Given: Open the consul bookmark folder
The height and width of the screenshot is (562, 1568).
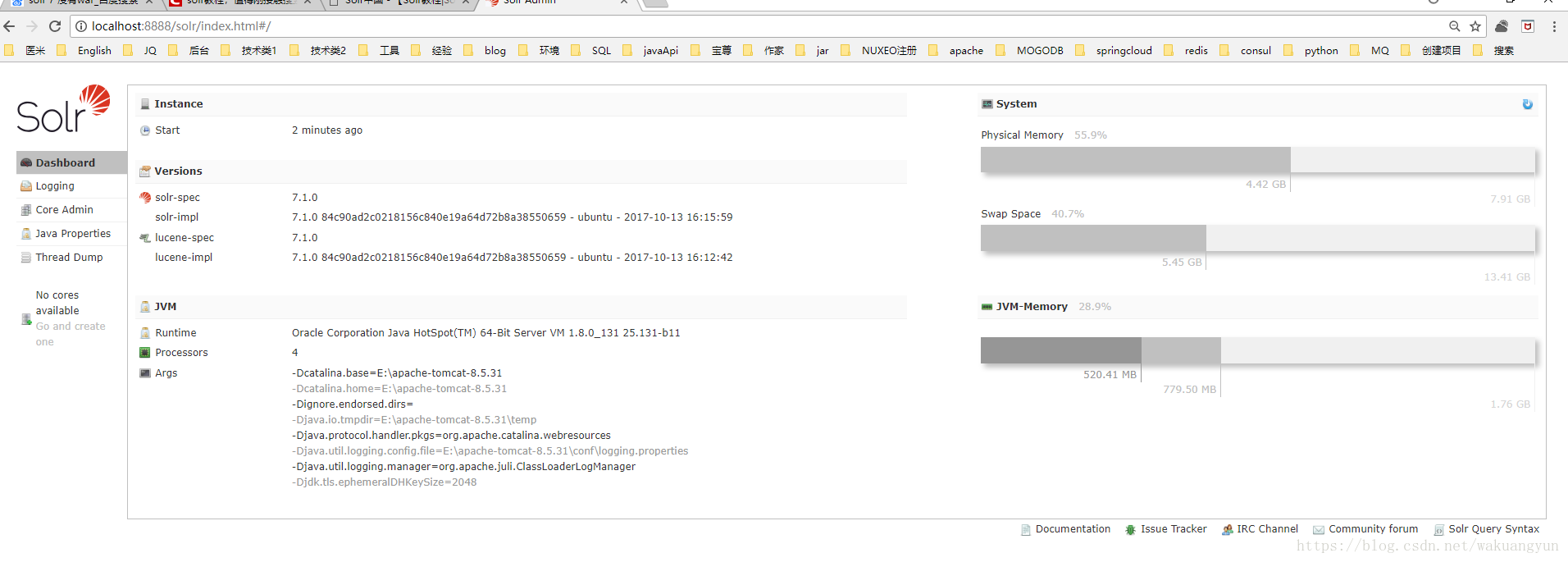Looking at the screenshot, I should 1245,51.
